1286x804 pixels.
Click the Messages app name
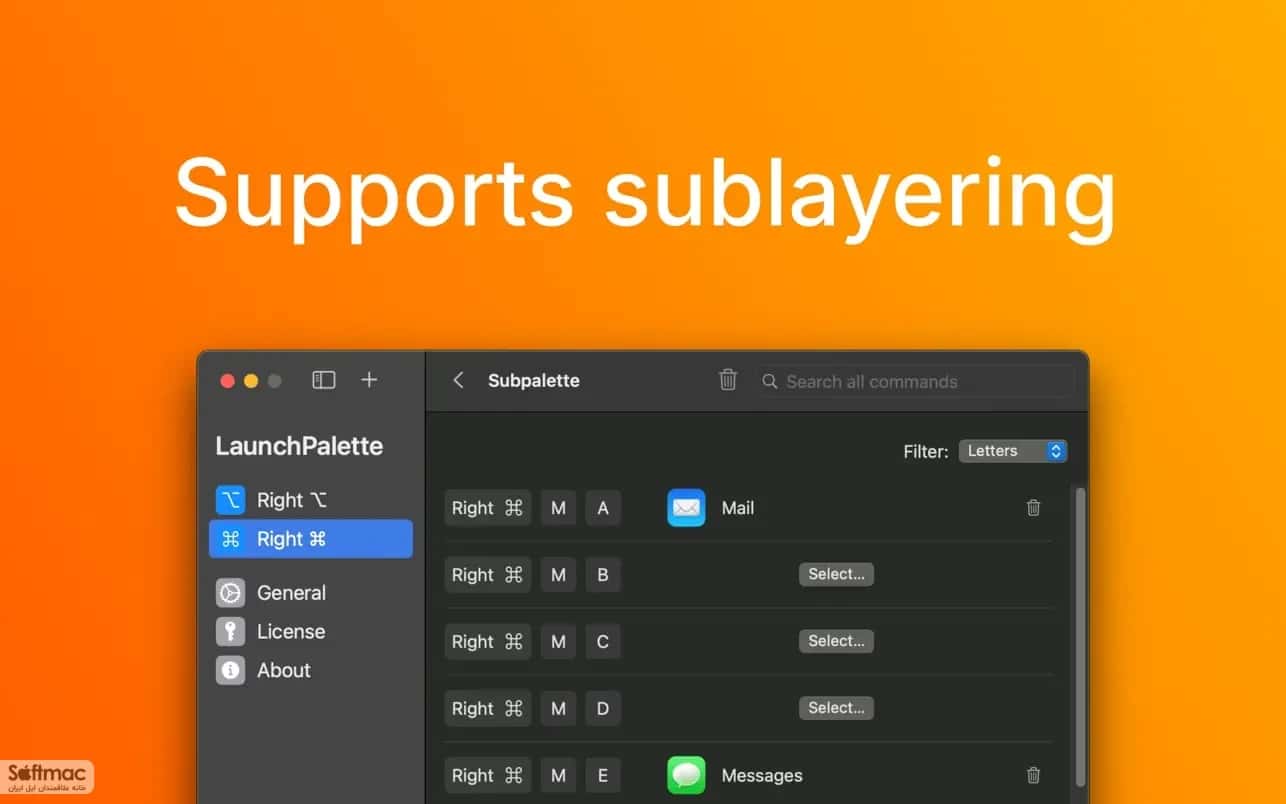point(762,776)
